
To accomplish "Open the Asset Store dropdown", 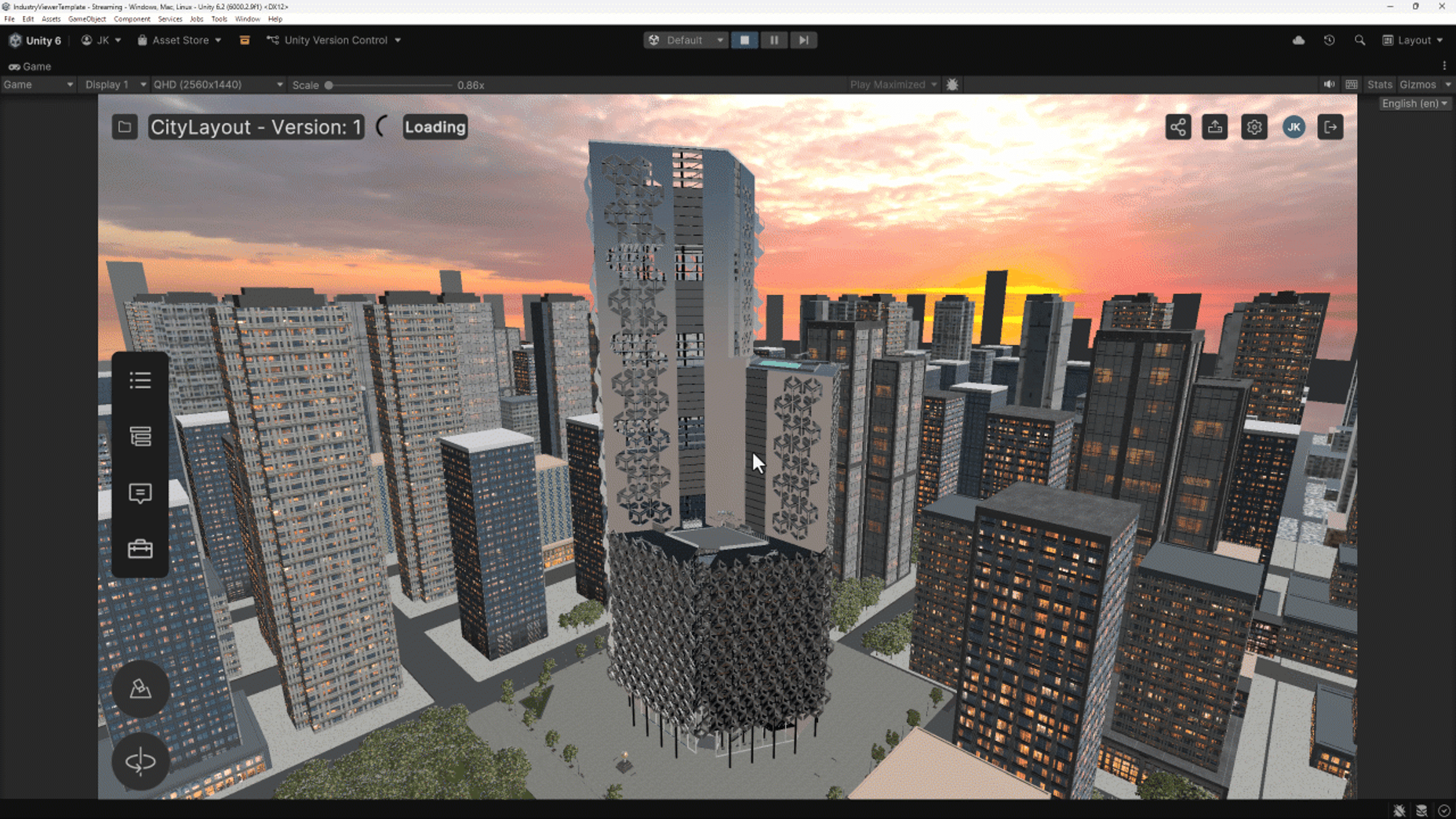I will point(179,40).
